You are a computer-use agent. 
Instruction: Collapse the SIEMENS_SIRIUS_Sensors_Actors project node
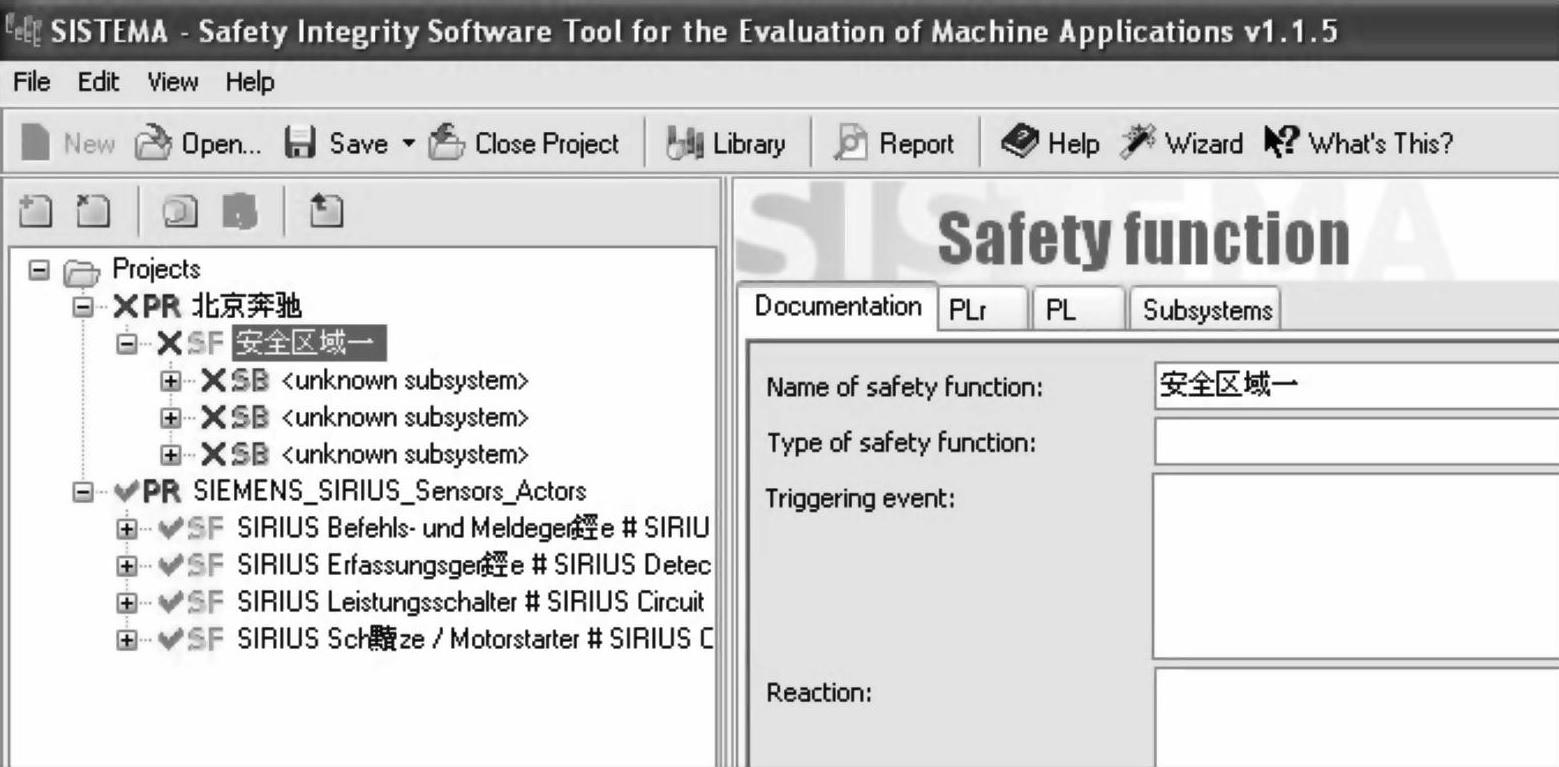(x=83, y=492)
